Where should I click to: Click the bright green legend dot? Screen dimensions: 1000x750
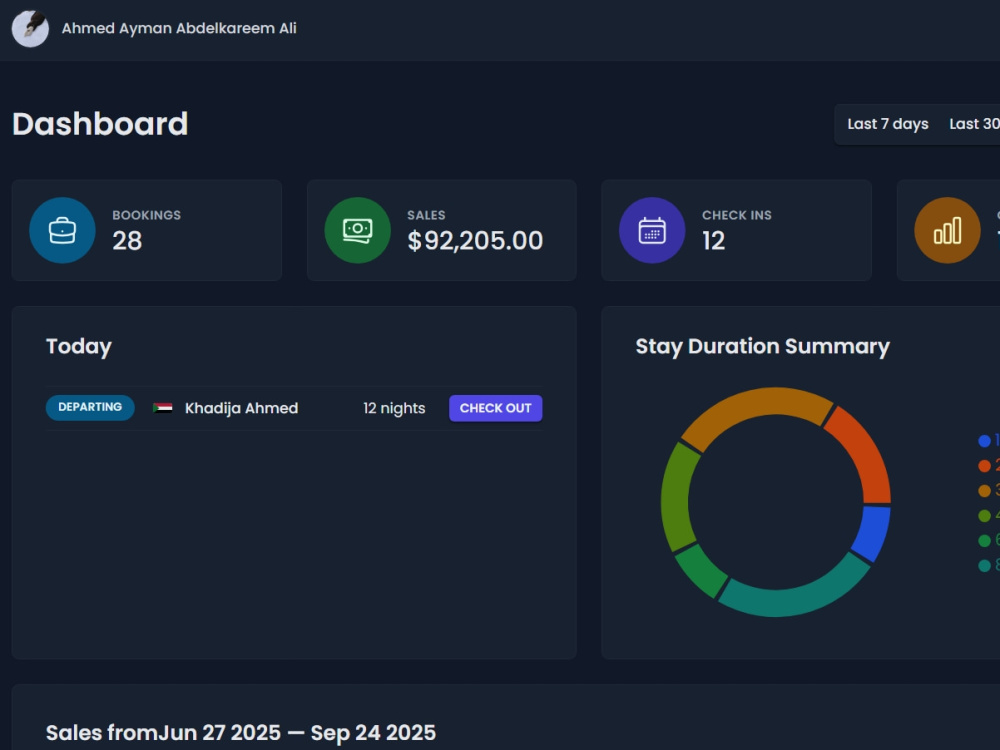(984, 540)
